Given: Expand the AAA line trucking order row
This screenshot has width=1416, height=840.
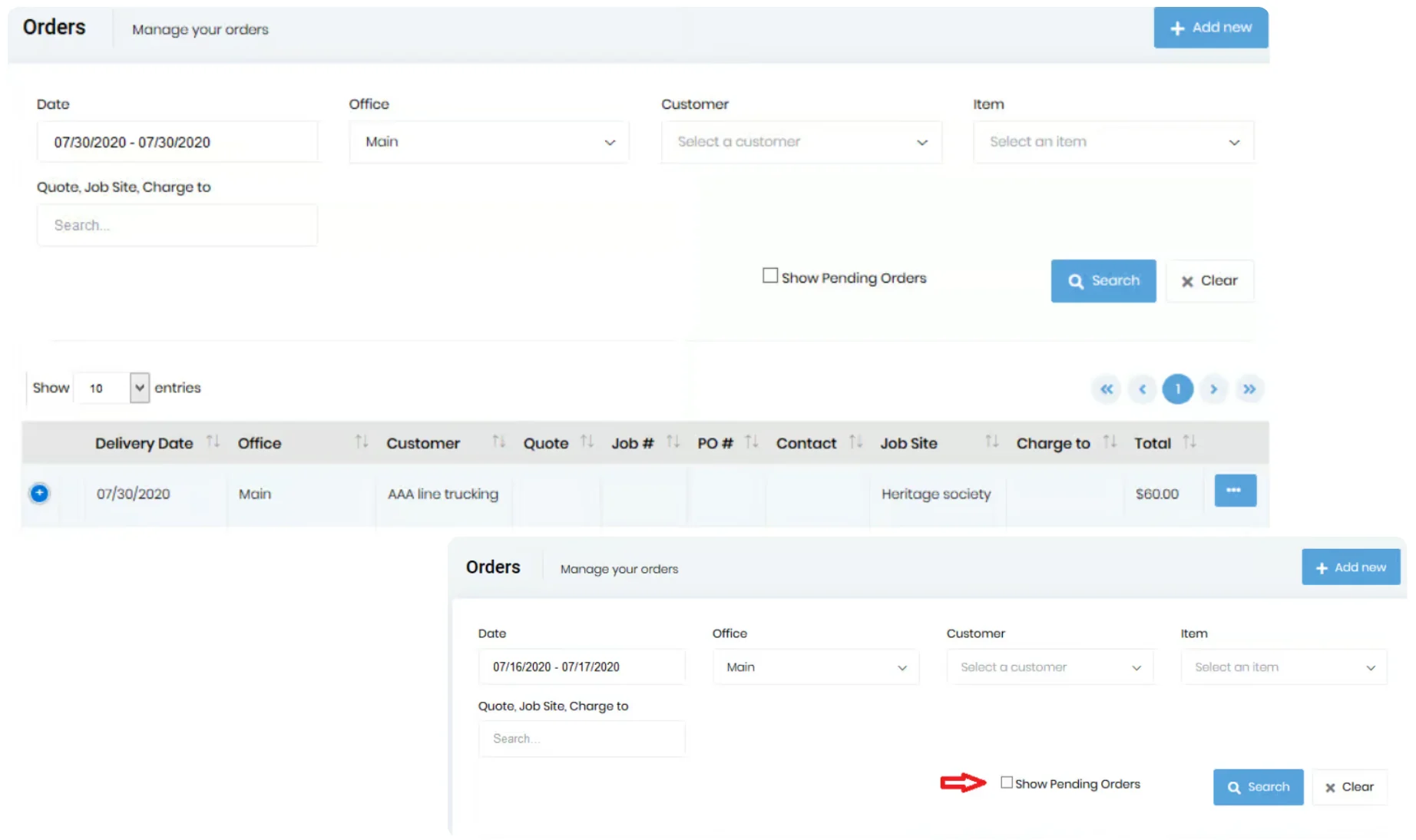Looking at the screenshot, I should (39, 493).
